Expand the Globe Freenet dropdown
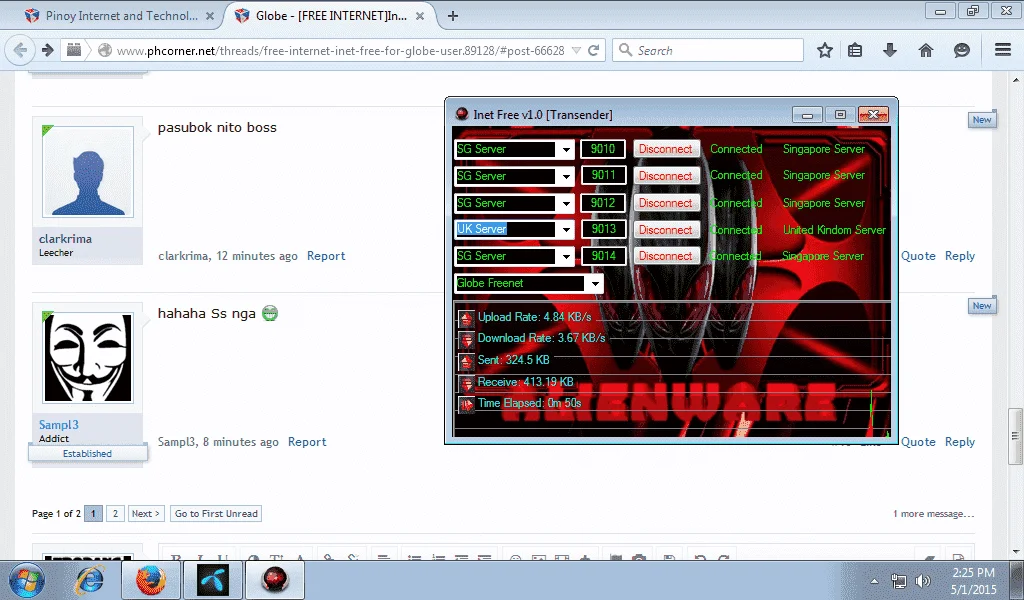 [x=594, y=283]
